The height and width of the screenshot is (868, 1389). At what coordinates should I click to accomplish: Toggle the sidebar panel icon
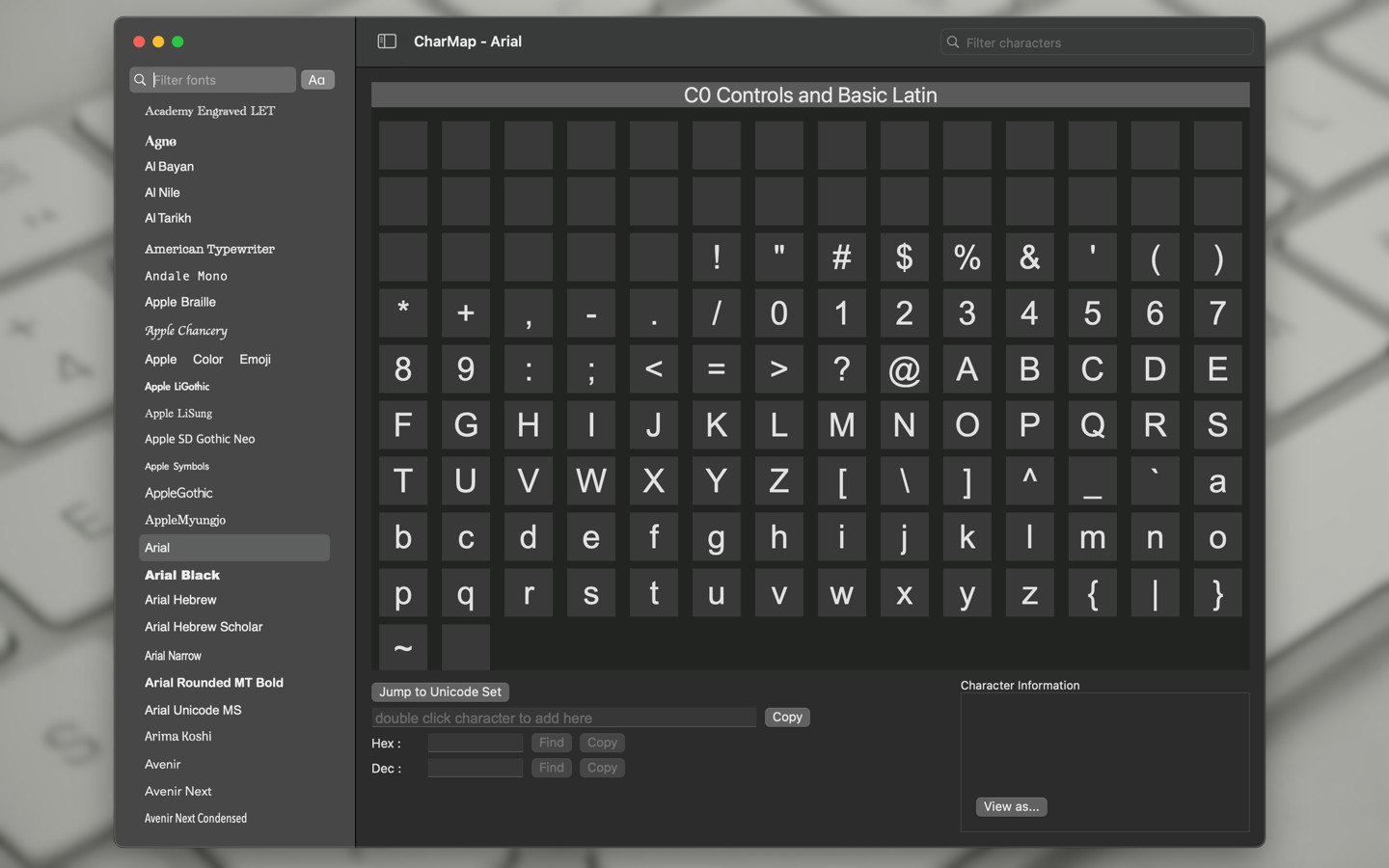coord(387,41)
